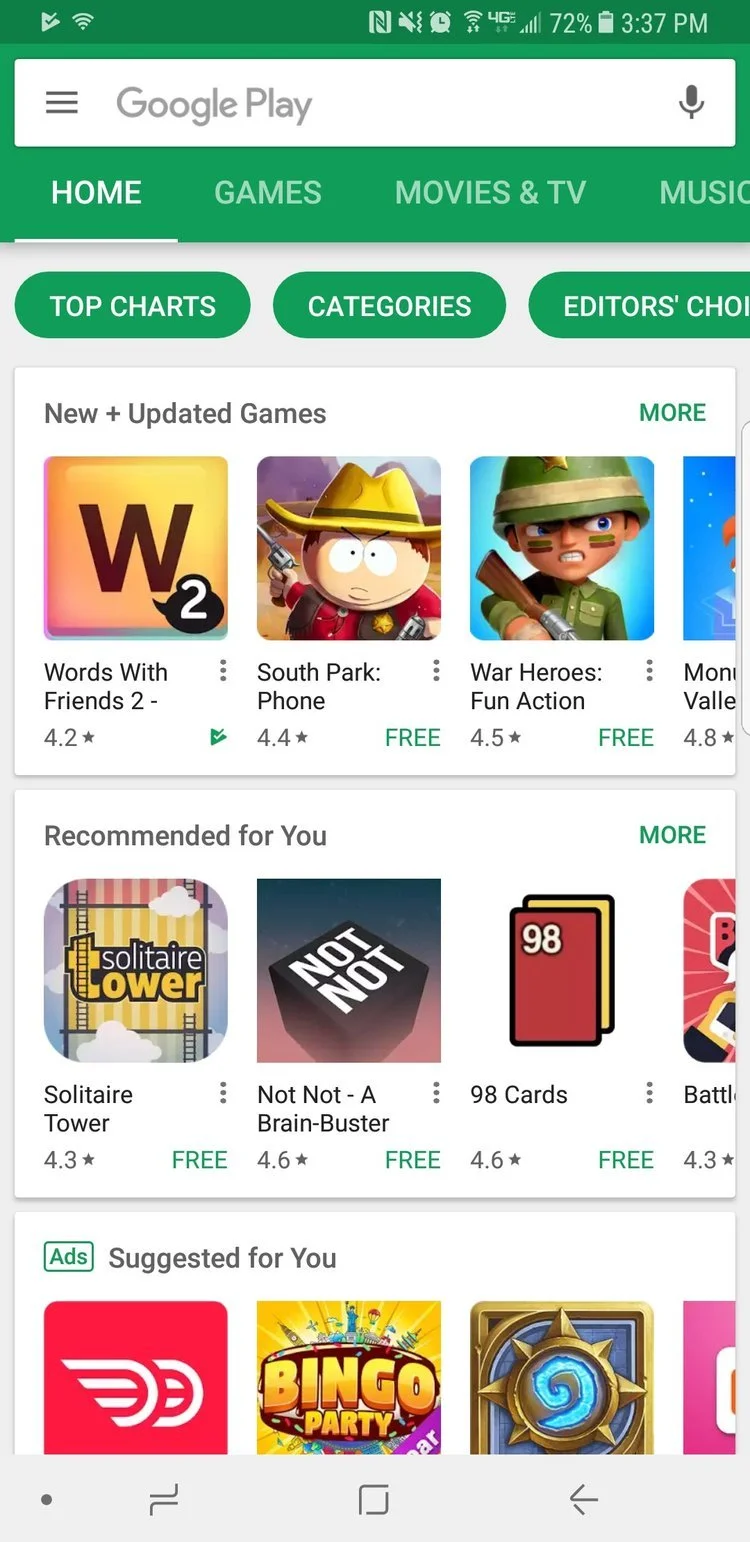Open the 98 Cards game icon
This screenshot has width=750, height=1542.
pos(562,970)
